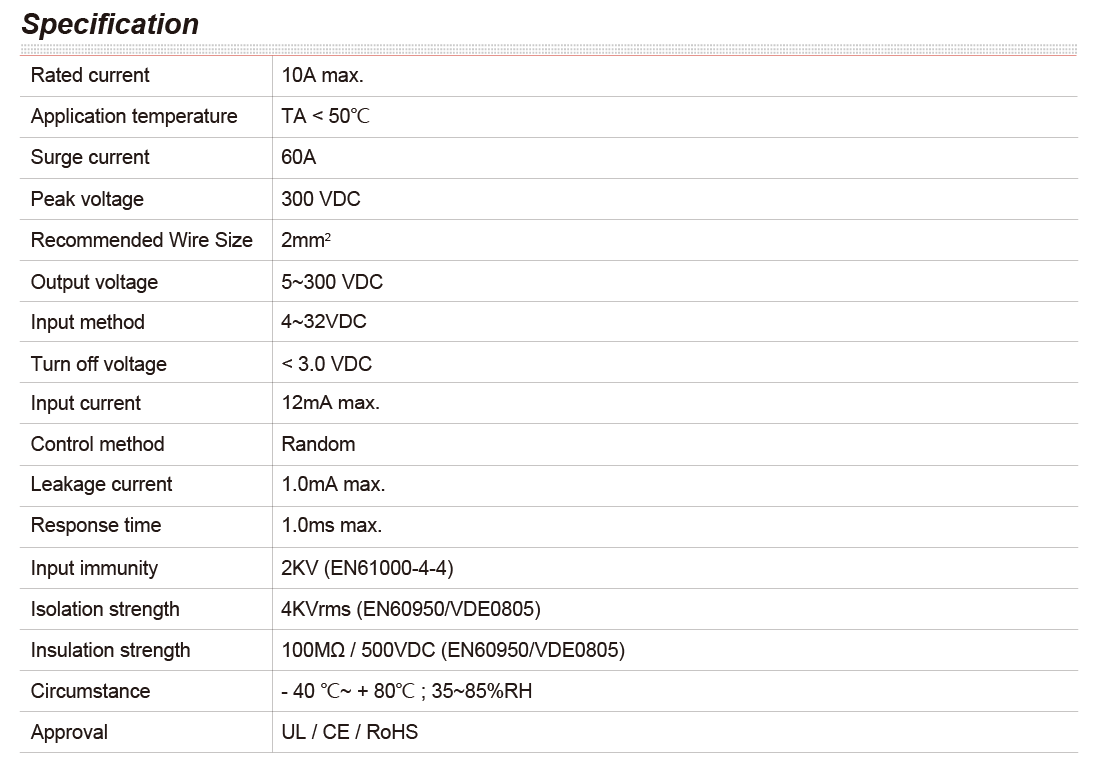This screenshot has width=1098, height=766.
Task: Click the Leakage current label
Action: click(x=101, y=484)
